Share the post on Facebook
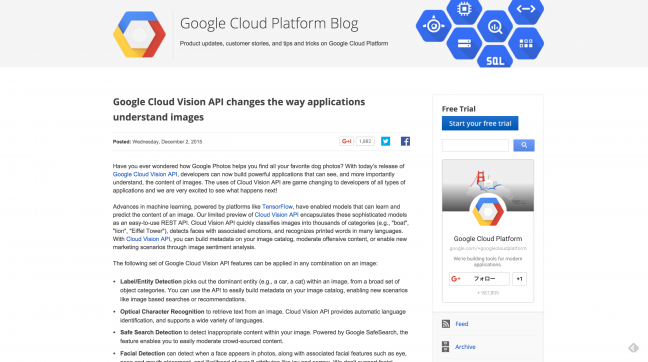648x362 pixels. [x=405, y=141]
